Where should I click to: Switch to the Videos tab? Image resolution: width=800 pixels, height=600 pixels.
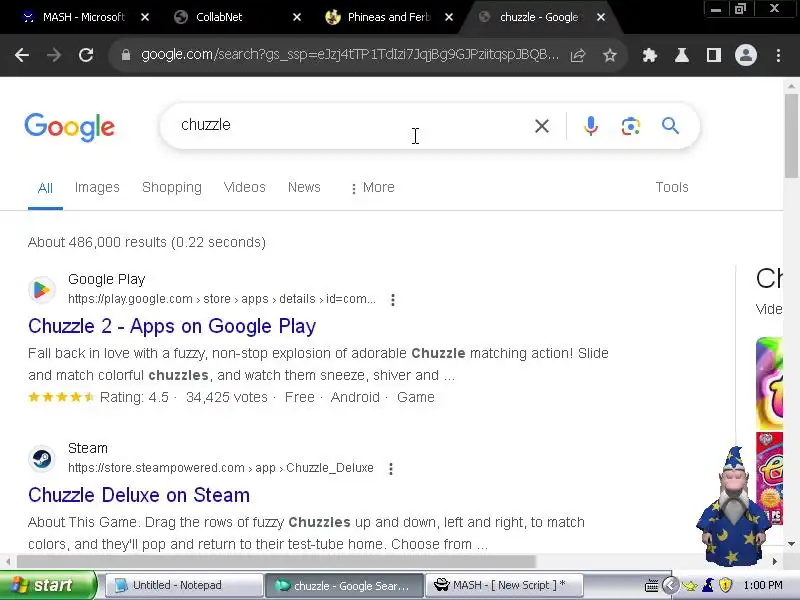click(x=244, y=187)
